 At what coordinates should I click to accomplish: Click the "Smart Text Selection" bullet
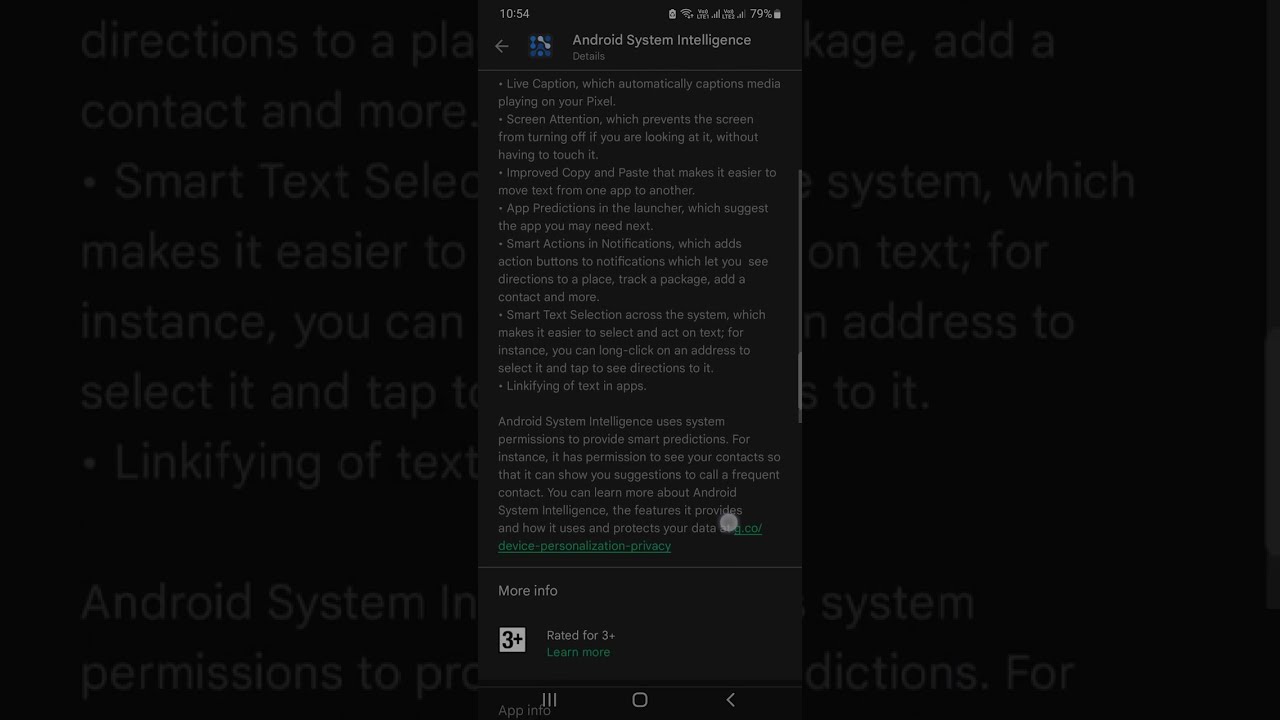click(632, 341)
